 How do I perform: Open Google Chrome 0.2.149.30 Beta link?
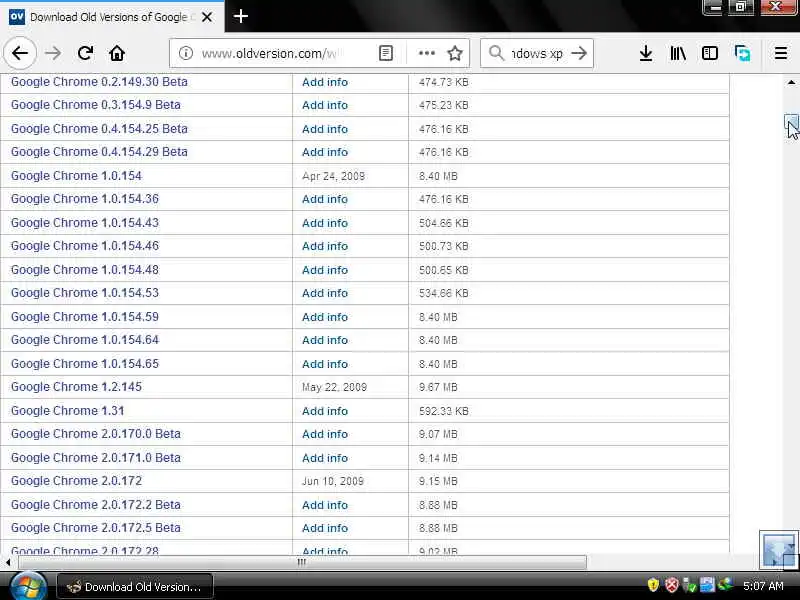point(99,82)
